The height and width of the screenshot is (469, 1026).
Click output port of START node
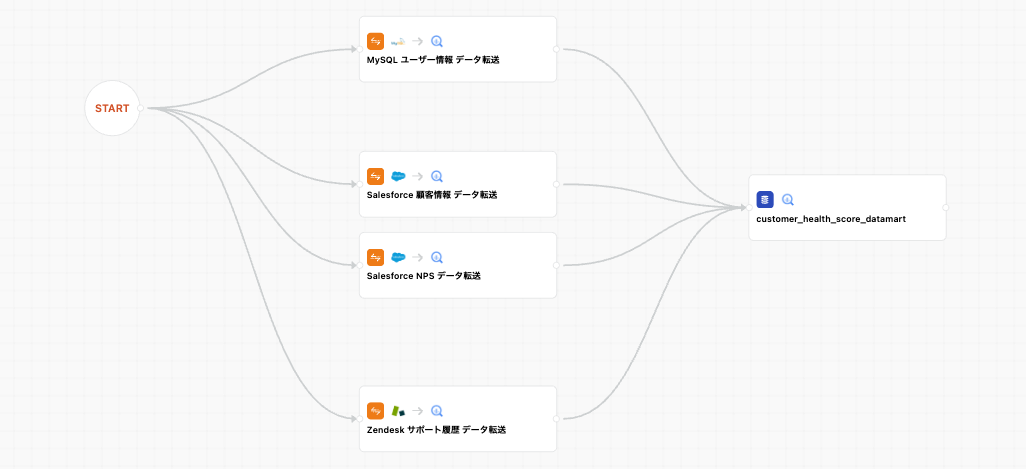click(141, 108)
